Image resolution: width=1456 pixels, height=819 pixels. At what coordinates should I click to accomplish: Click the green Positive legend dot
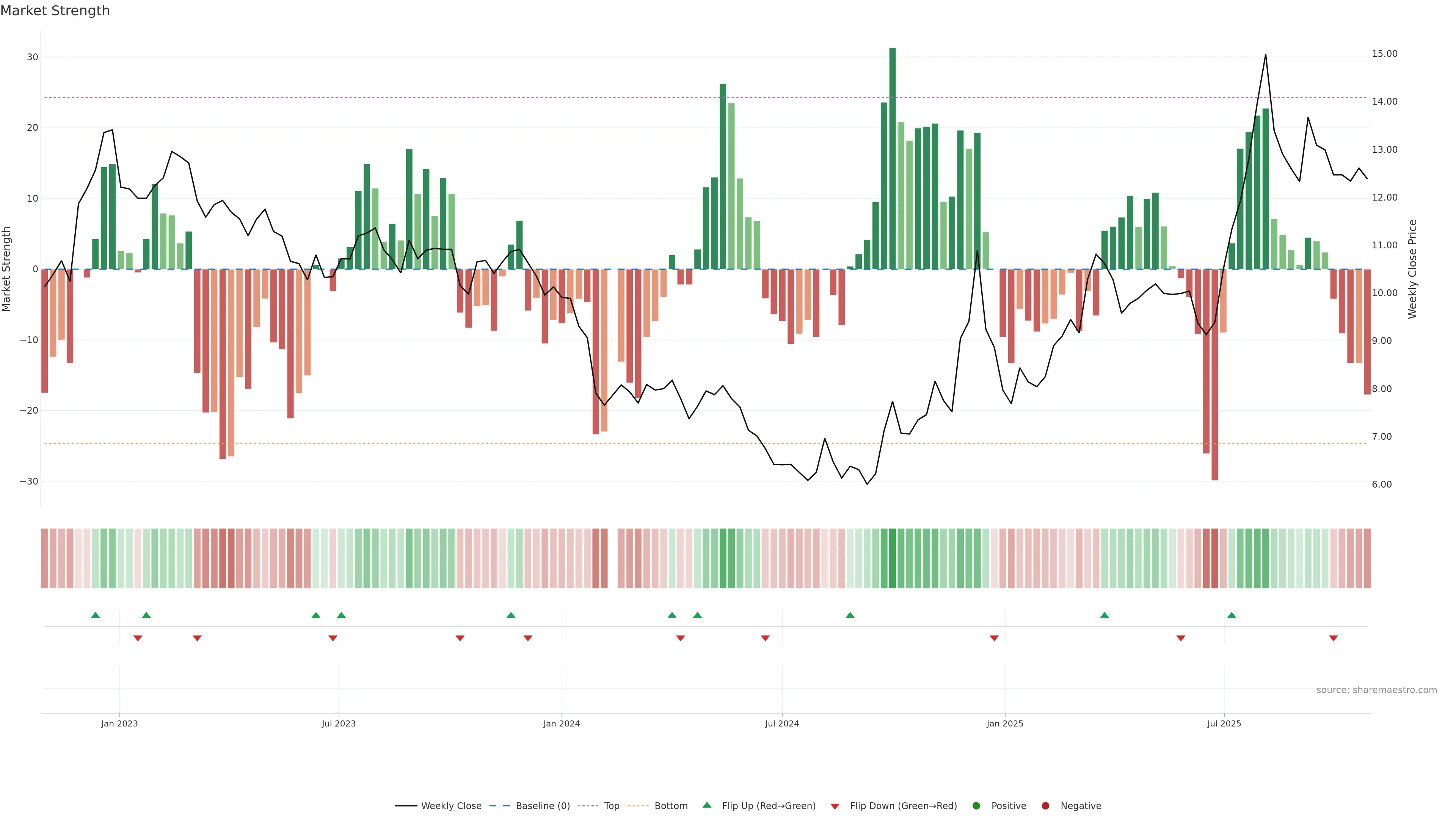(976, 806)
